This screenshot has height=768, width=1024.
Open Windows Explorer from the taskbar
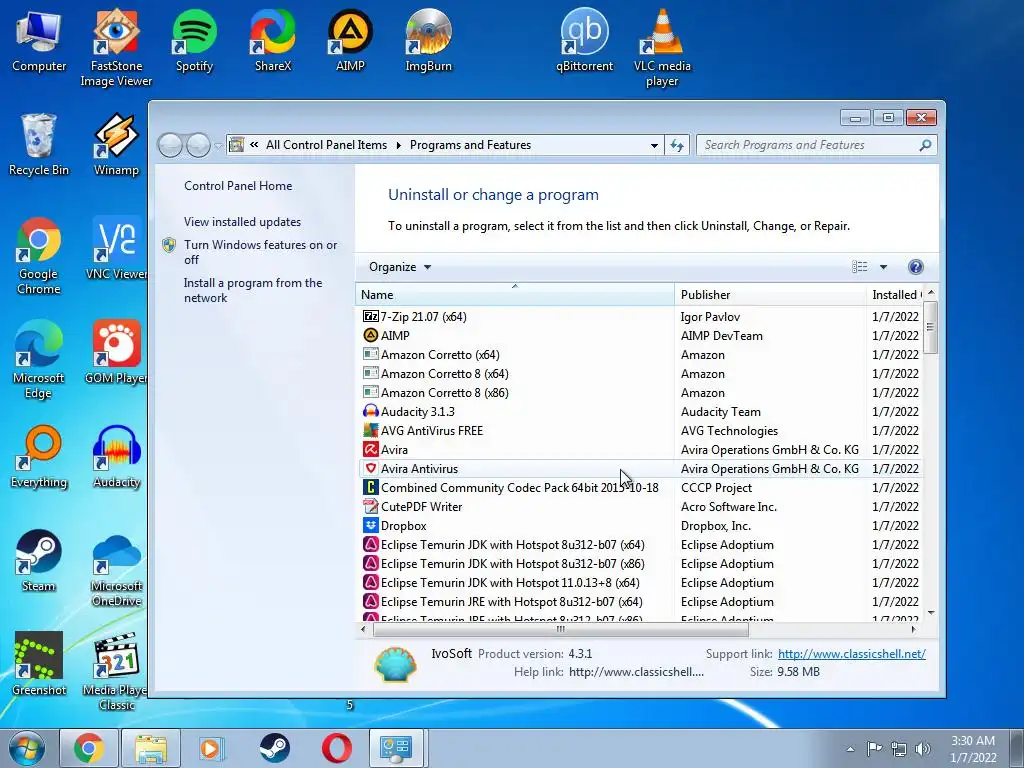coord(150,748)
